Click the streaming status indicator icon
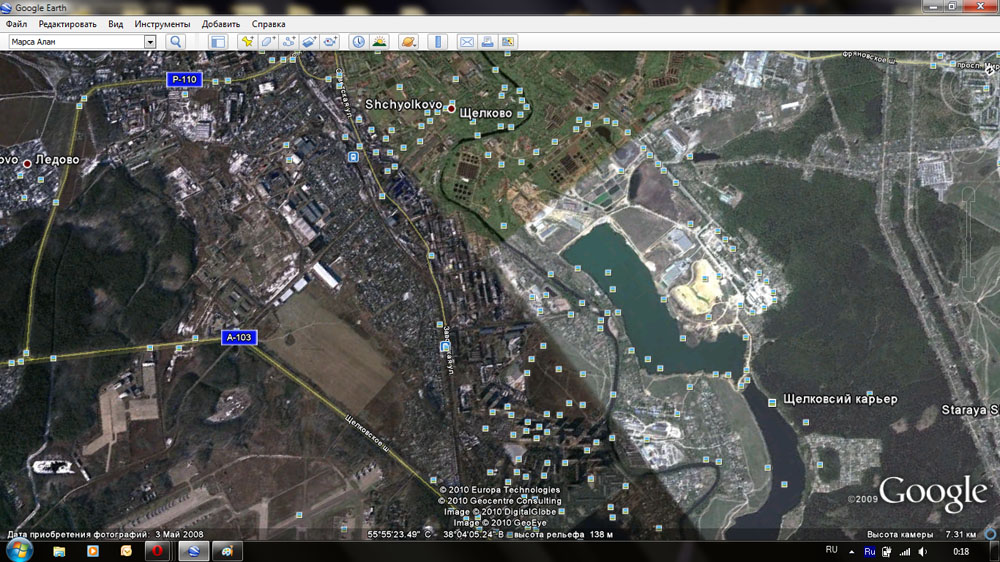1000x562 pixels. pyautogui.click(x=991, y=535)
